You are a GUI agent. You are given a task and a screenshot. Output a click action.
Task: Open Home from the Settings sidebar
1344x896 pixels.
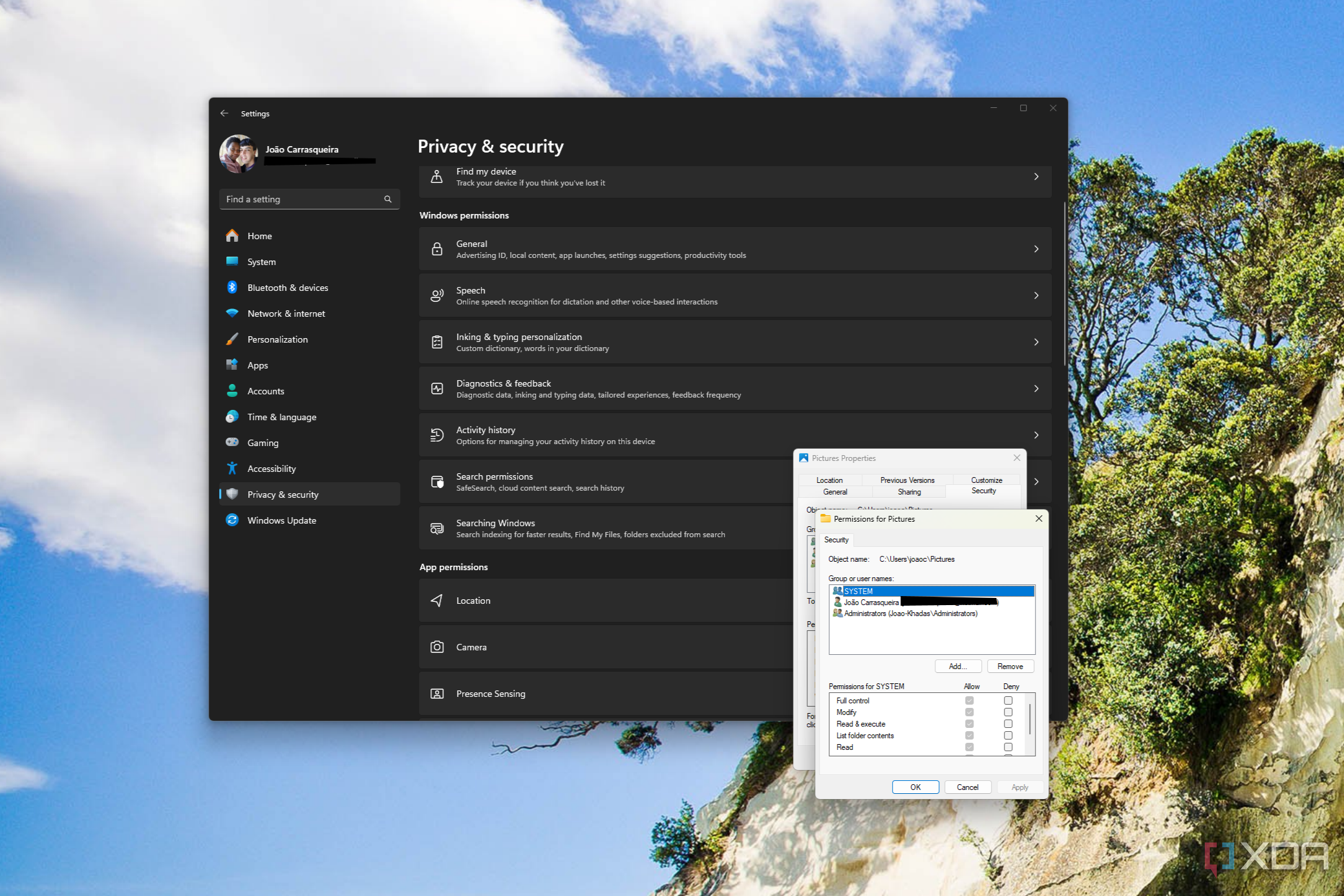point(310,236)
